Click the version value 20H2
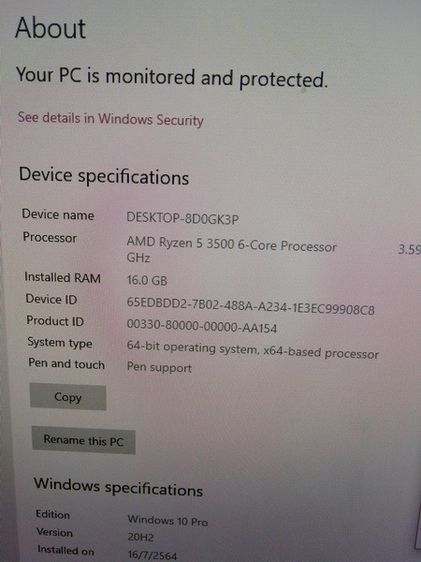This screenshot has height=562, width=421. (141, 537)
